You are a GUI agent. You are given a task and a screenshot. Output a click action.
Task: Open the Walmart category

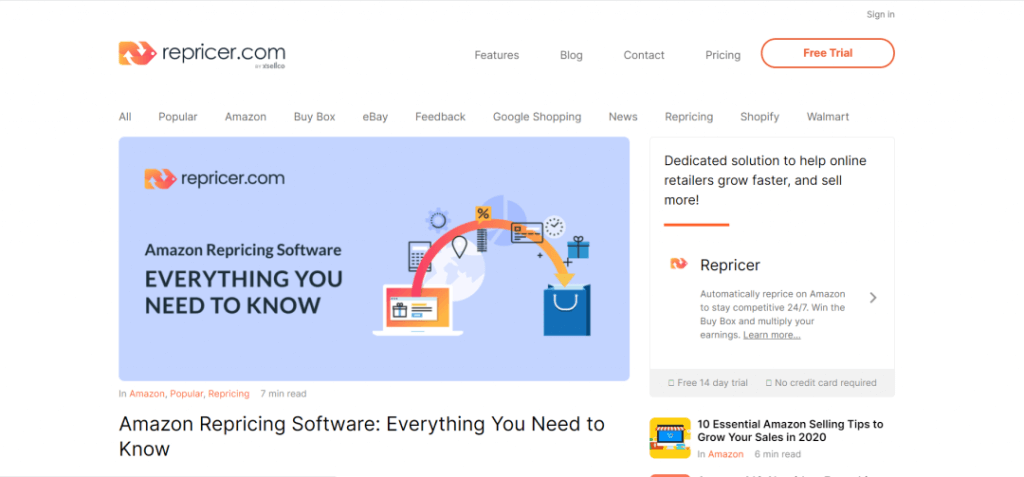(828, 117)
